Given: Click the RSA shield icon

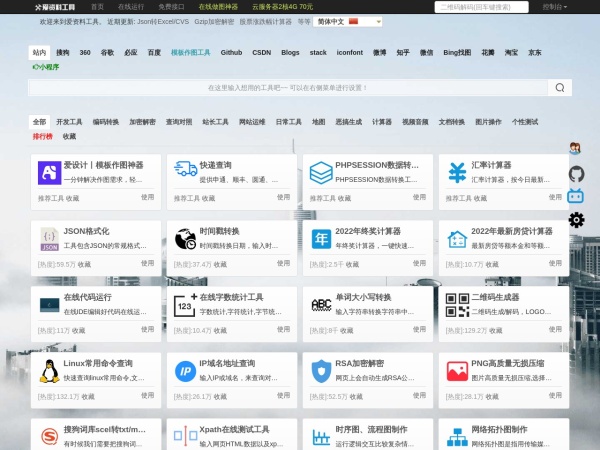Looking at the screenshot, I should coord(321,371).
